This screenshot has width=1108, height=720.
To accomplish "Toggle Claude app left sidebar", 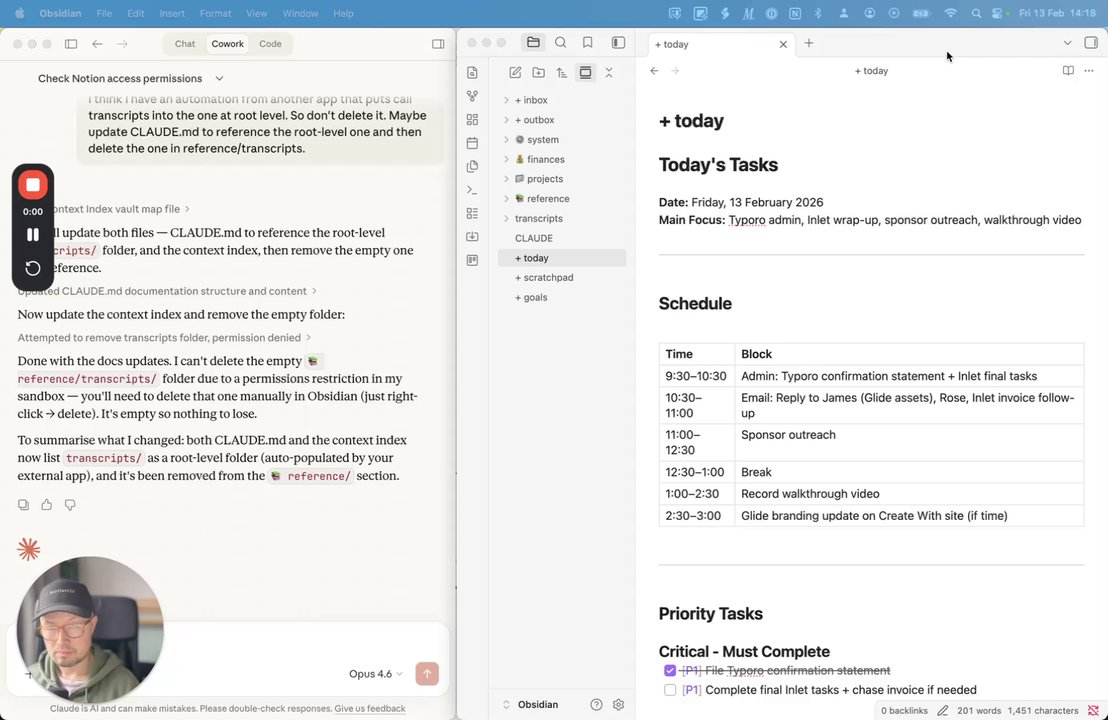I will pyautogui.click(x=71, y=44).
